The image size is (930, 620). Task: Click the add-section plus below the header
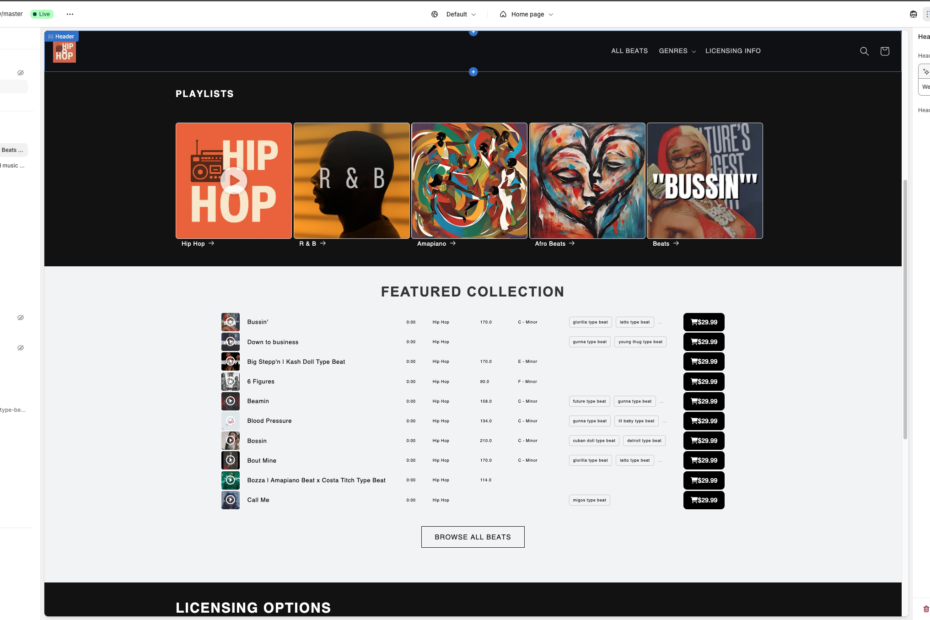click(x=473, y=72)
